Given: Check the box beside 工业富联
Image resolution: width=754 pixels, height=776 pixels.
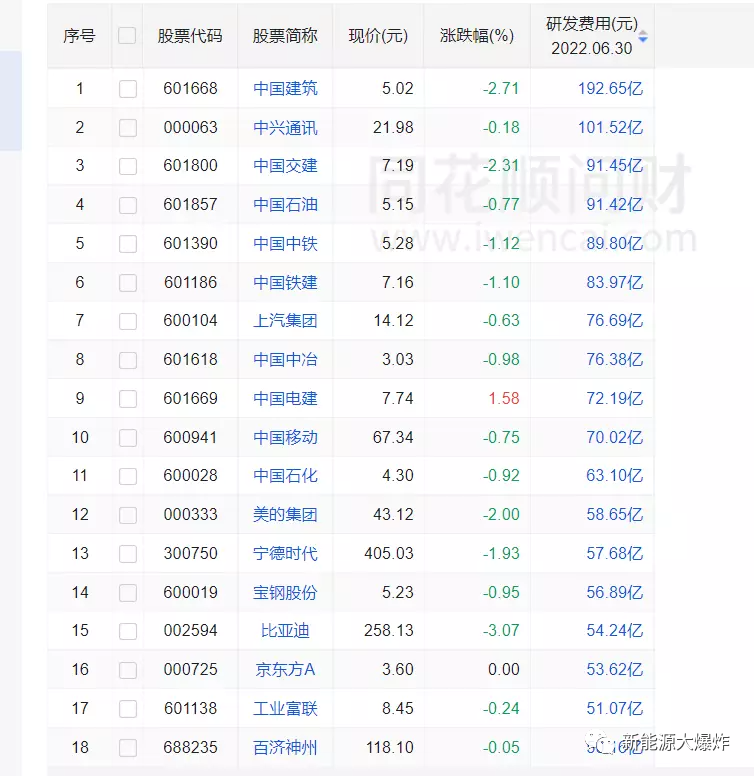Looking at the screenshot, I should coord(128,709).
